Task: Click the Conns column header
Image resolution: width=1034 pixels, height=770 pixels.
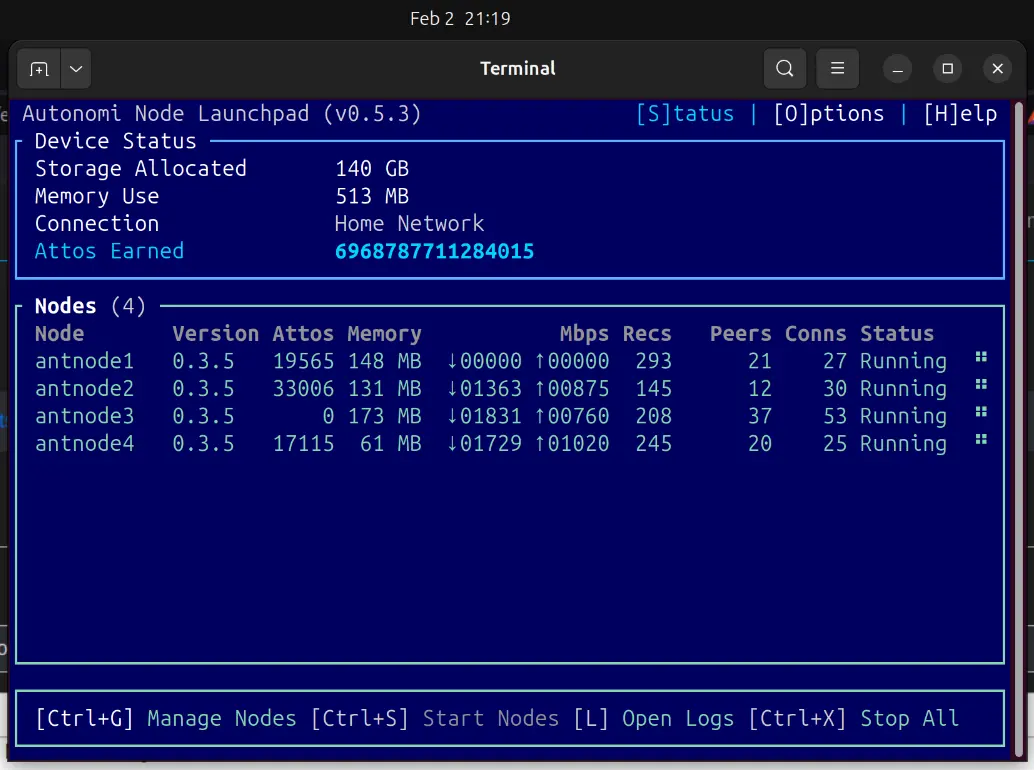Action: pyautogui.click(x=816, y=334)
